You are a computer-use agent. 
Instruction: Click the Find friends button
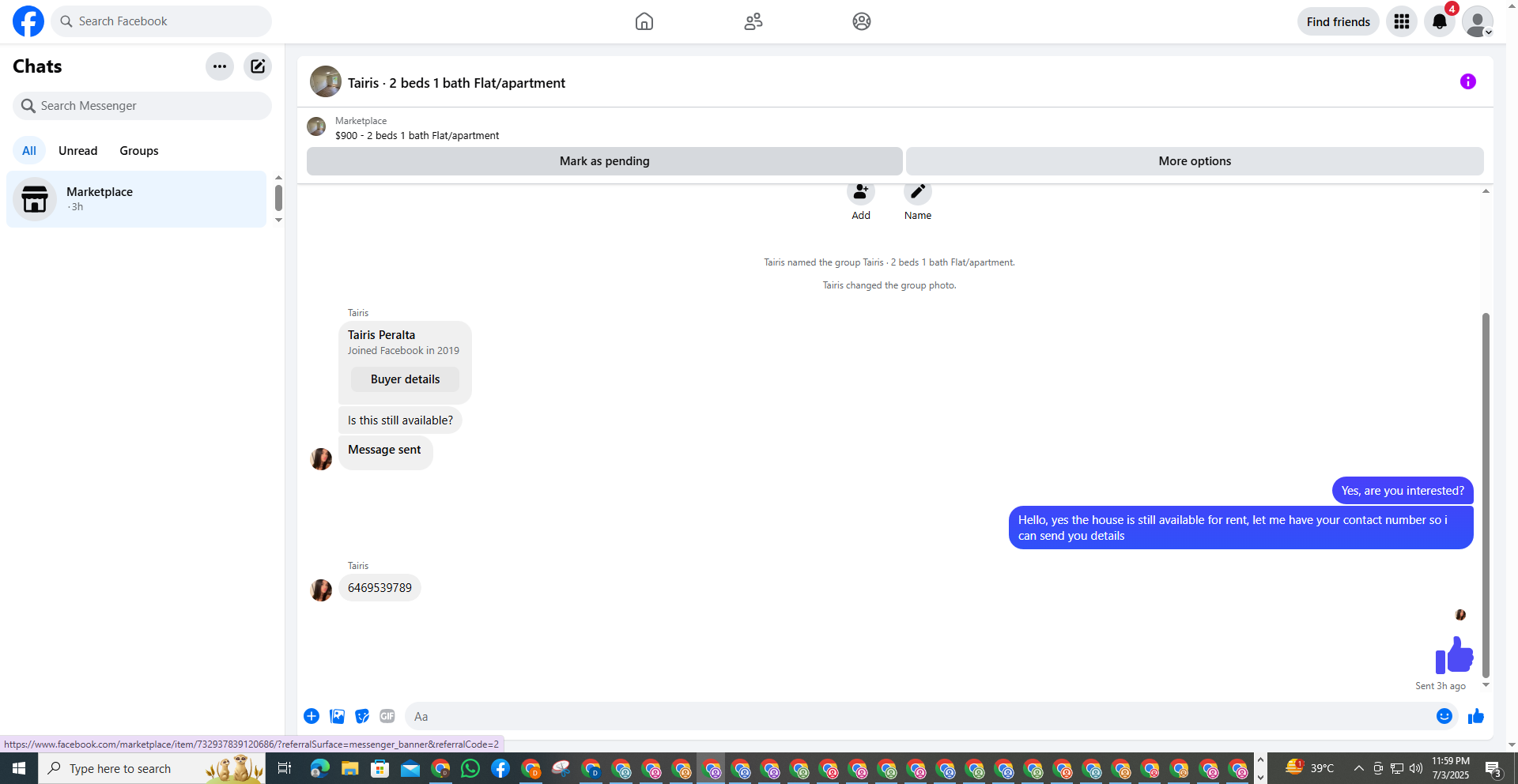(1338, 21)
